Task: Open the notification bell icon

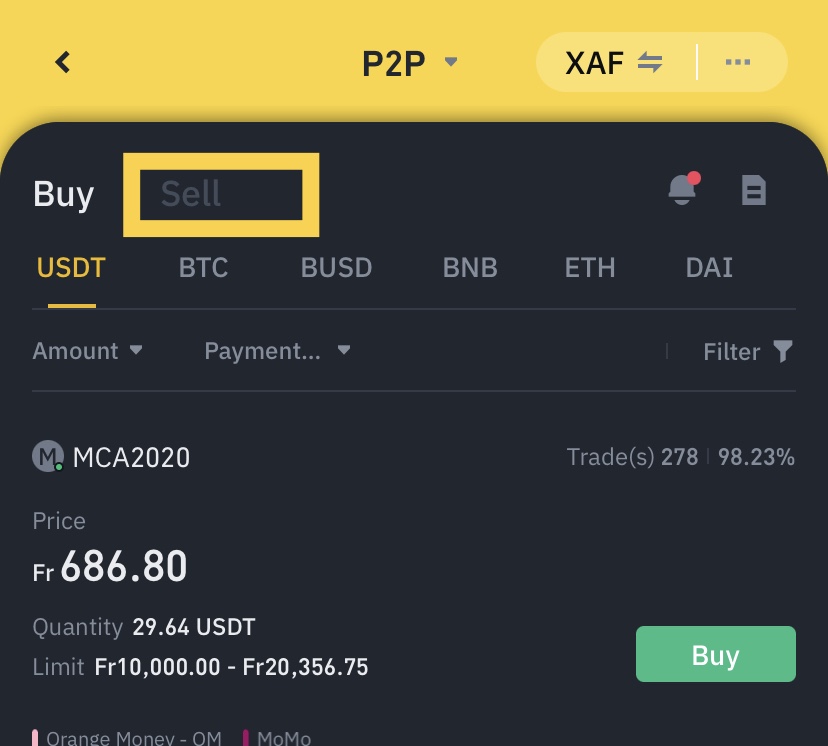Action: click(683, 188)
